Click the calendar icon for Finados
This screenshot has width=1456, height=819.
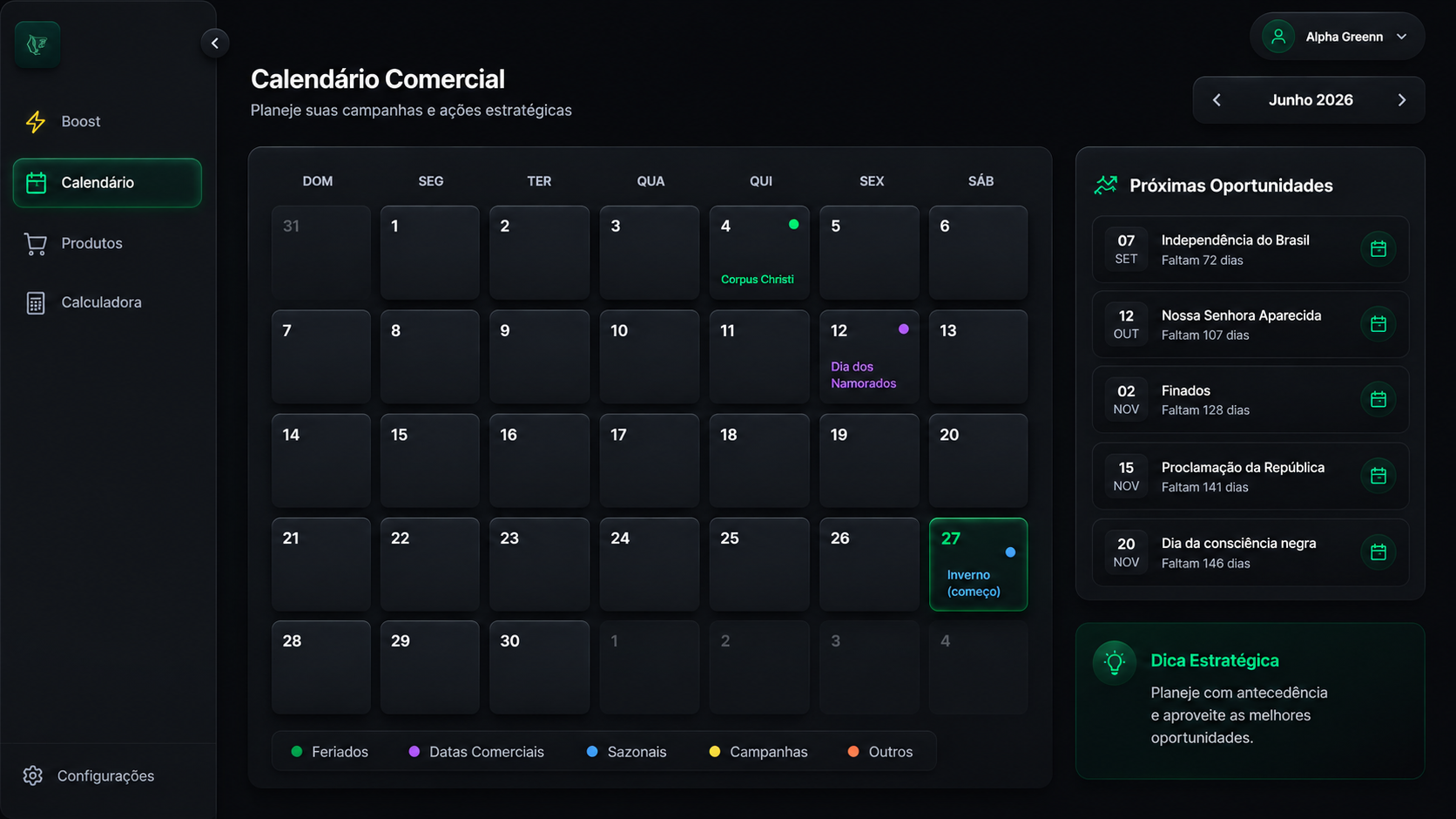coord(1378,399)
